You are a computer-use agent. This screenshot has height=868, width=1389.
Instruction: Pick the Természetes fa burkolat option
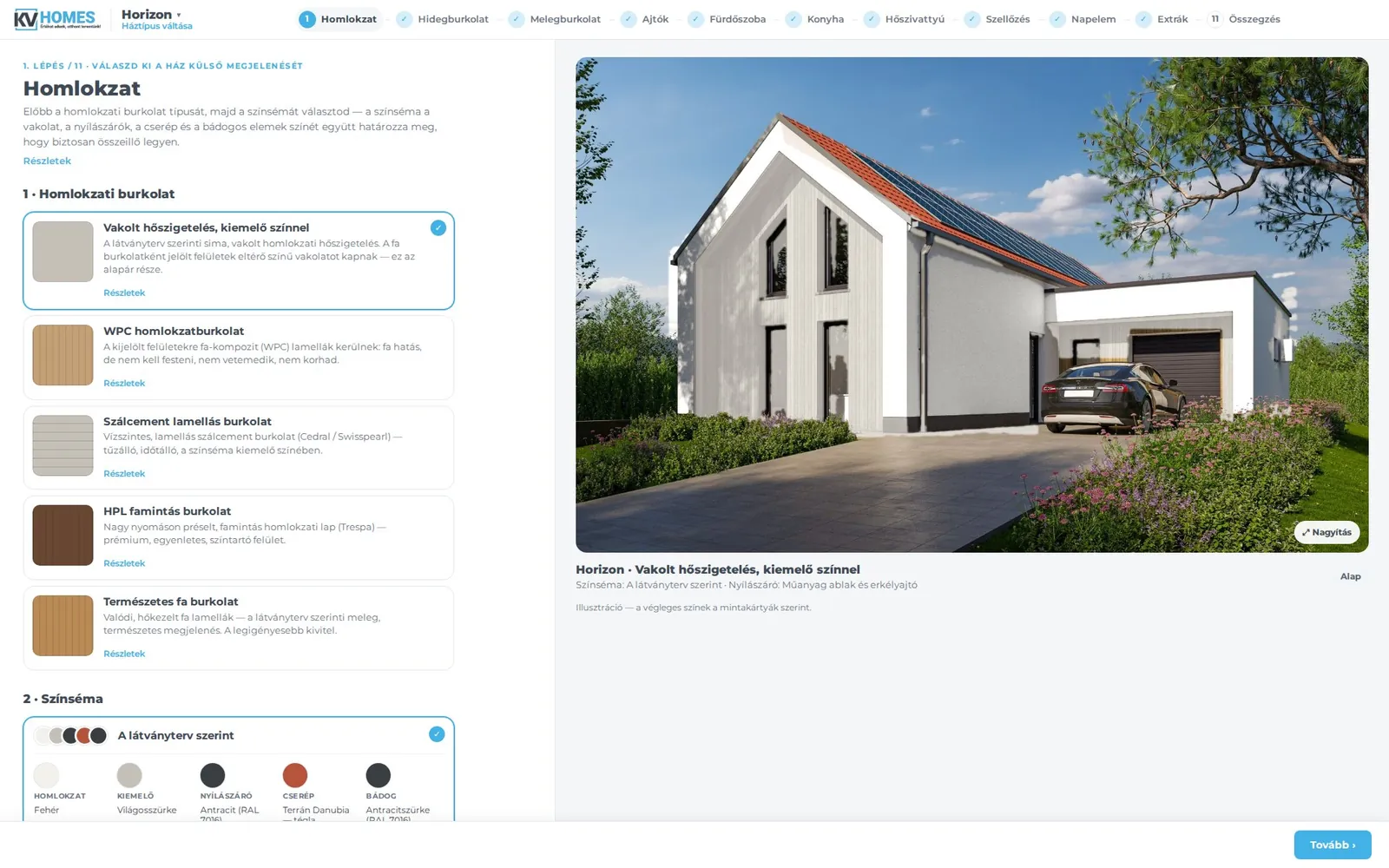tap(239, 628)
